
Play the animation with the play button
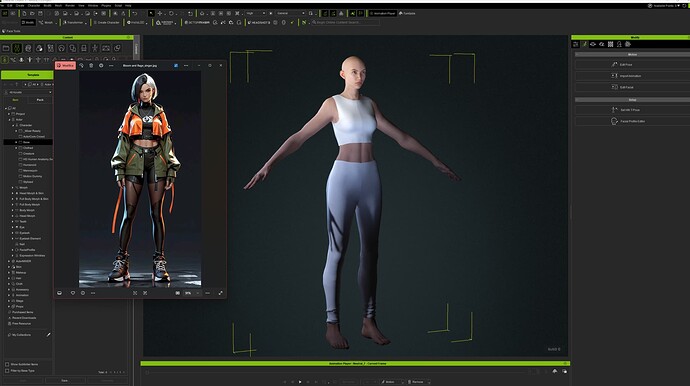click(300, 382)
